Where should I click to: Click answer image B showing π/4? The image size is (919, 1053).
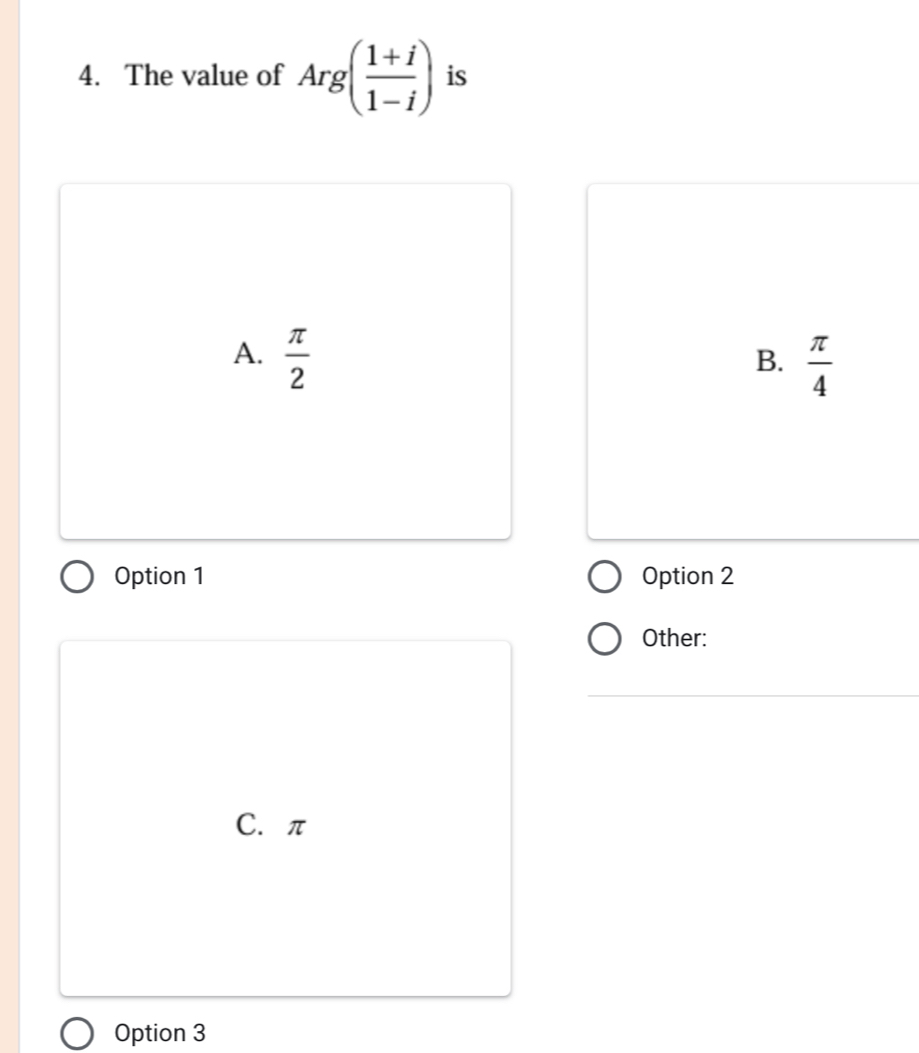tap(752, 360)
